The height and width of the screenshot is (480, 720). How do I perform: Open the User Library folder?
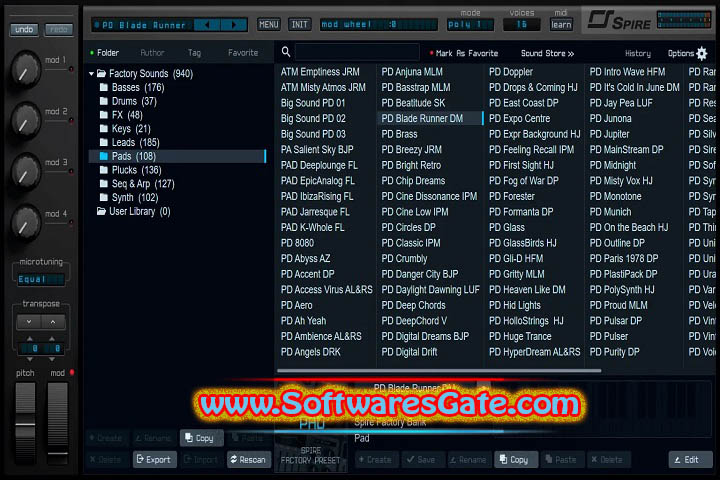134,211
